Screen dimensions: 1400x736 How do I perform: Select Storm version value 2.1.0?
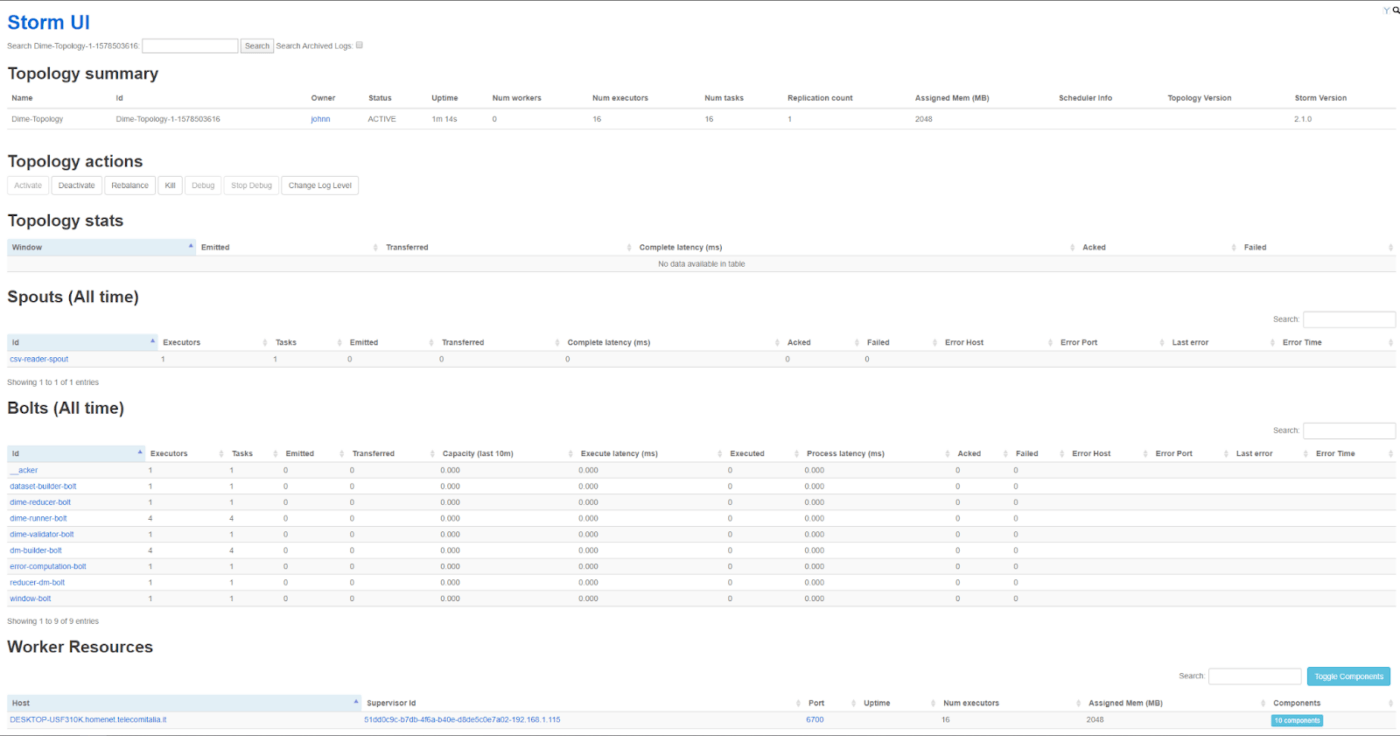(1302, 119)
